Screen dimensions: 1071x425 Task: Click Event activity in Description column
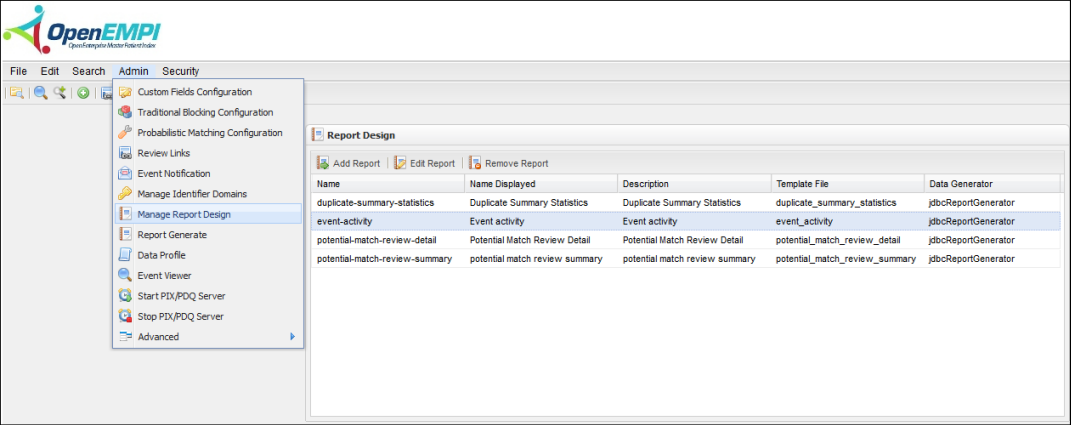(694, 221)
